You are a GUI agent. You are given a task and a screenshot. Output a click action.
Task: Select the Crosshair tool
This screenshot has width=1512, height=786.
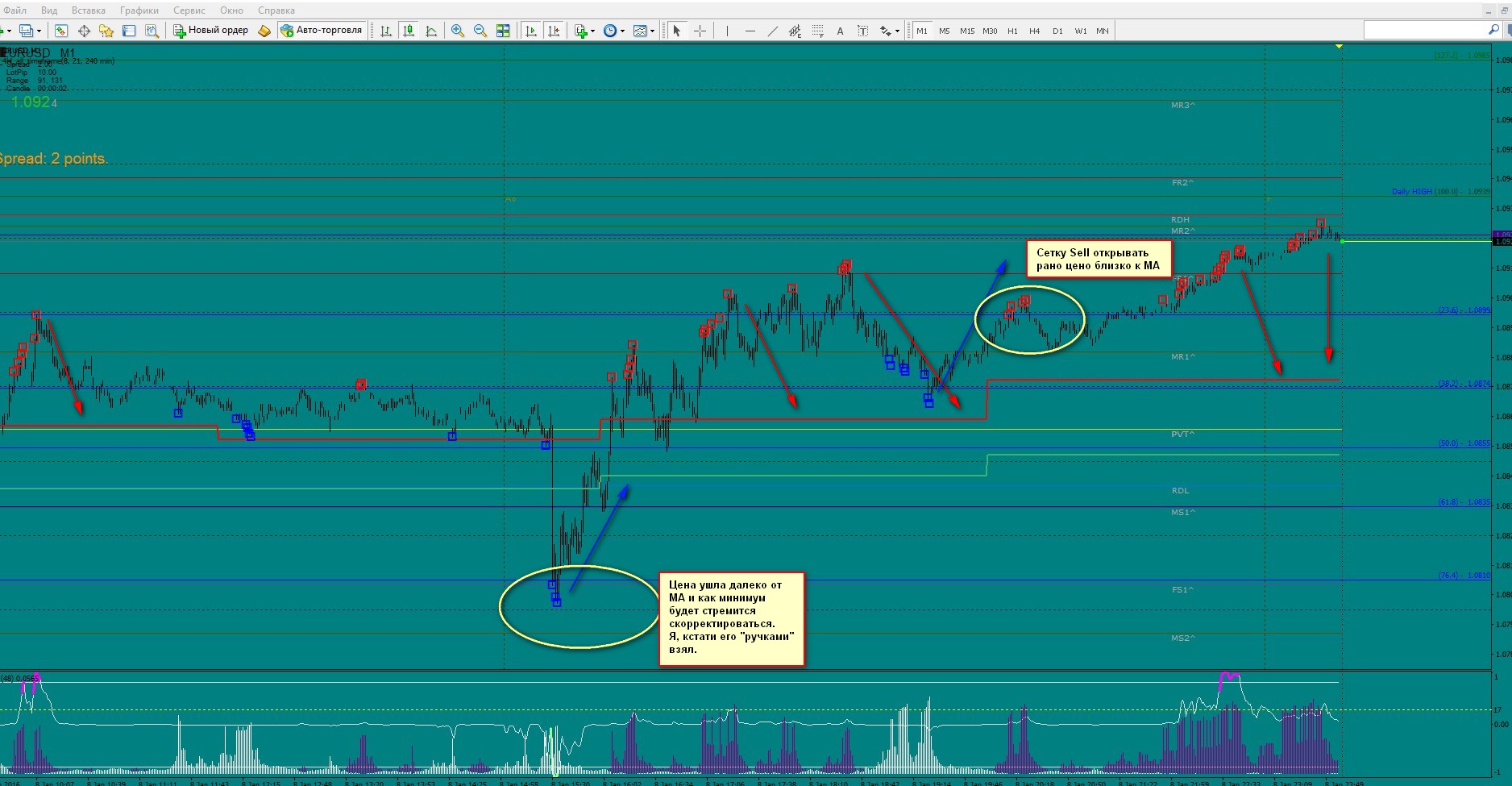click(x=700, y=31)
